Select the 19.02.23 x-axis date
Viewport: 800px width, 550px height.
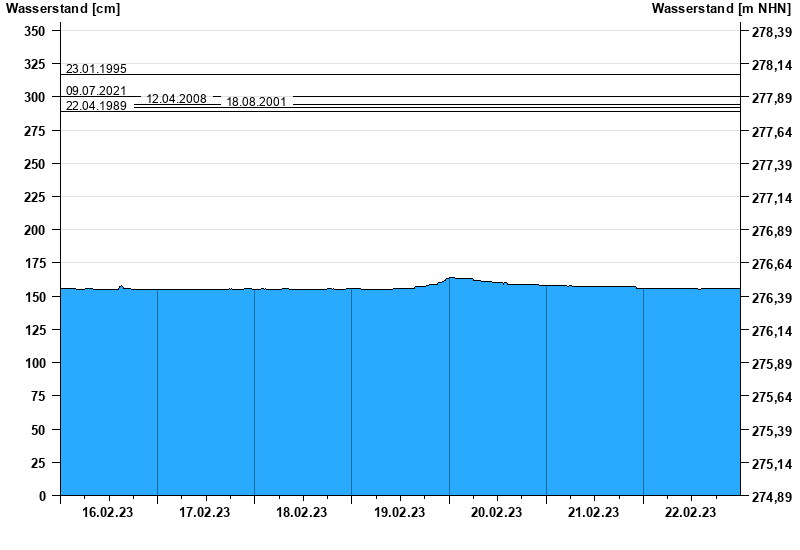coord(399,513)
